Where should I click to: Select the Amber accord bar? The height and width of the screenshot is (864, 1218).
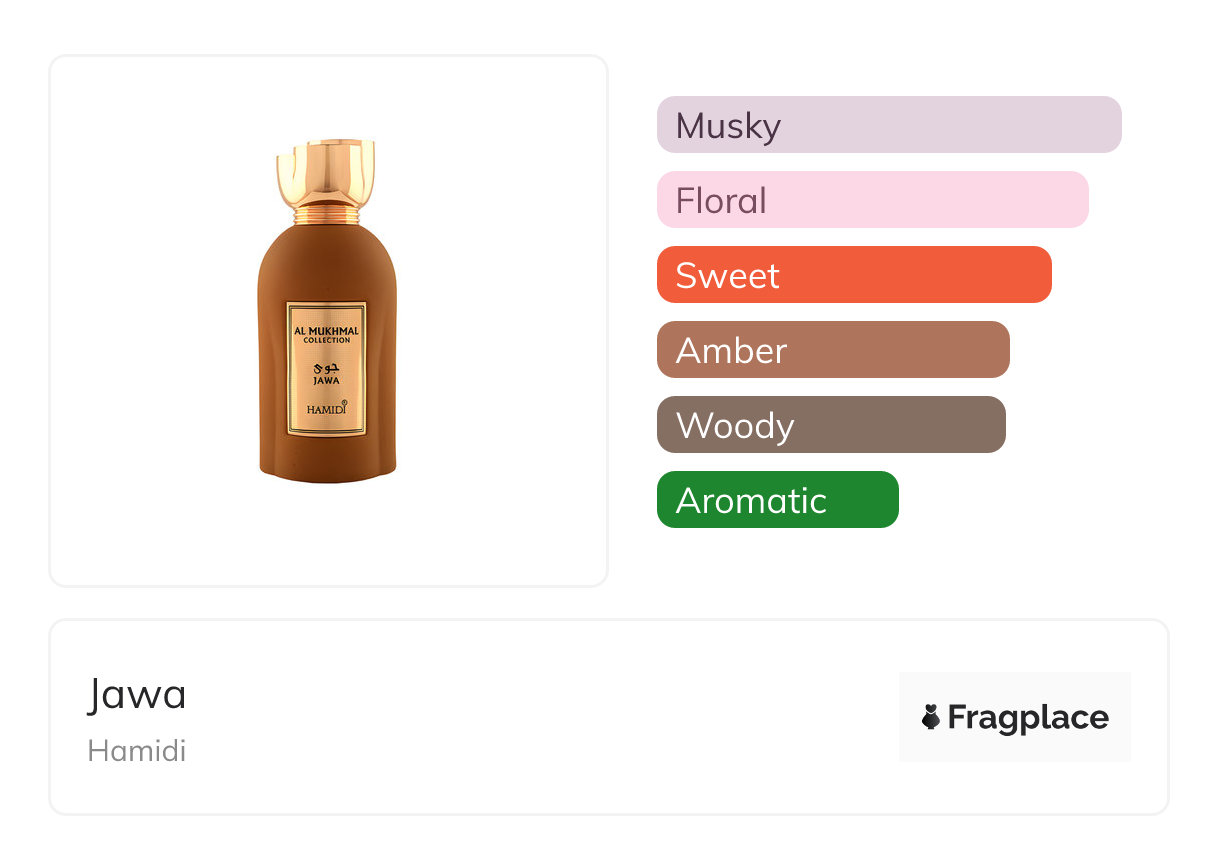click(x=833, y=350)
